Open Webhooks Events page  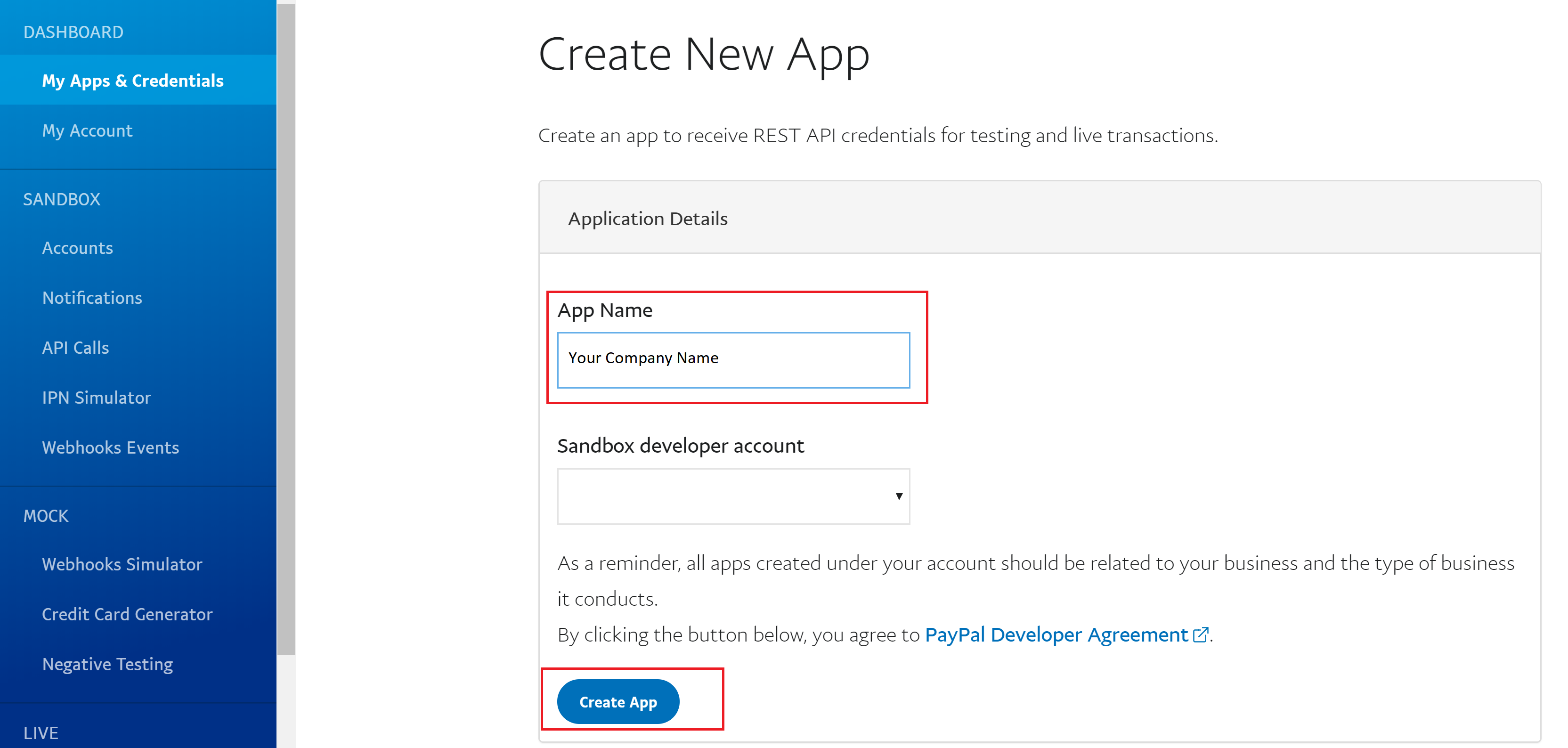pos(110,447)
